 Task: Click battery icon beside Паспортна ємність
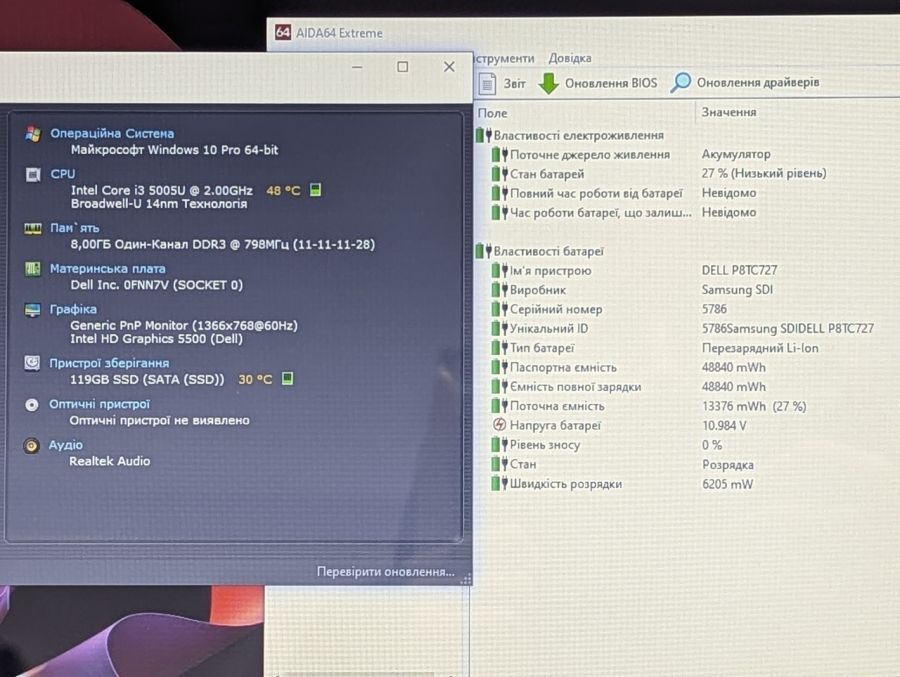(x=499, y=367)
